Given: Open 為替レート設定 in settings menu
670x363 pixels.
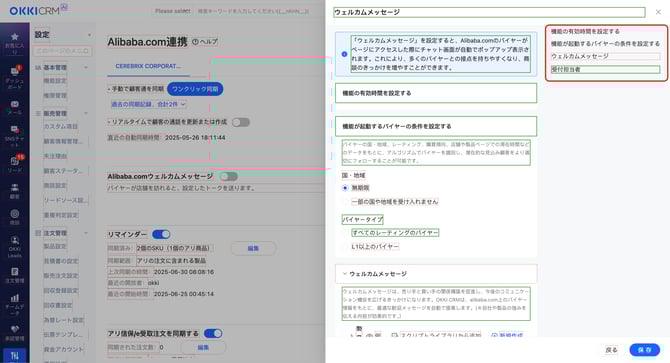Looking at the screenshot, I should pos(64,320).
